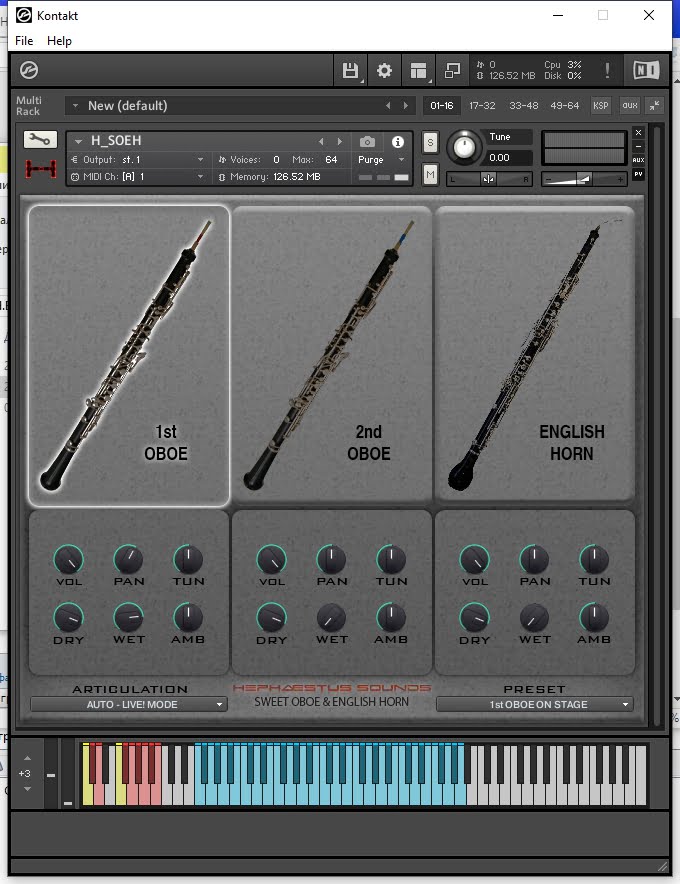Screen dimensions: 680x884
Task: Switch to rack page 49-64
Action: pyautogui.click(x=564, y=105)
